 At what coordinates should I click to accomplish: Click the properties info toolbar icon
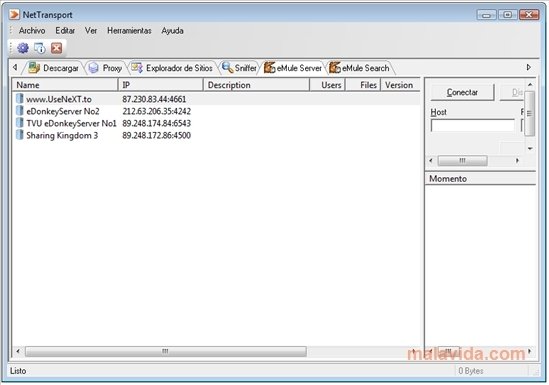pos(40,48)
